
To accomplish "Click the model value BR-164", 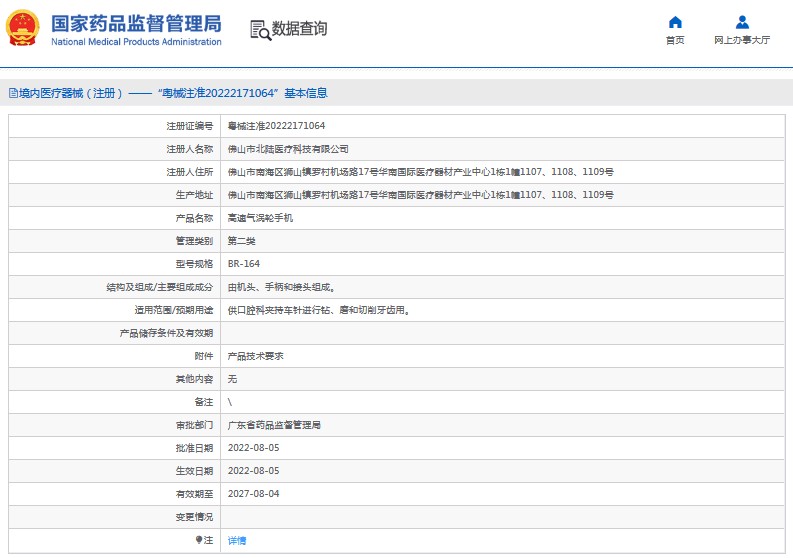I will 242,264.
